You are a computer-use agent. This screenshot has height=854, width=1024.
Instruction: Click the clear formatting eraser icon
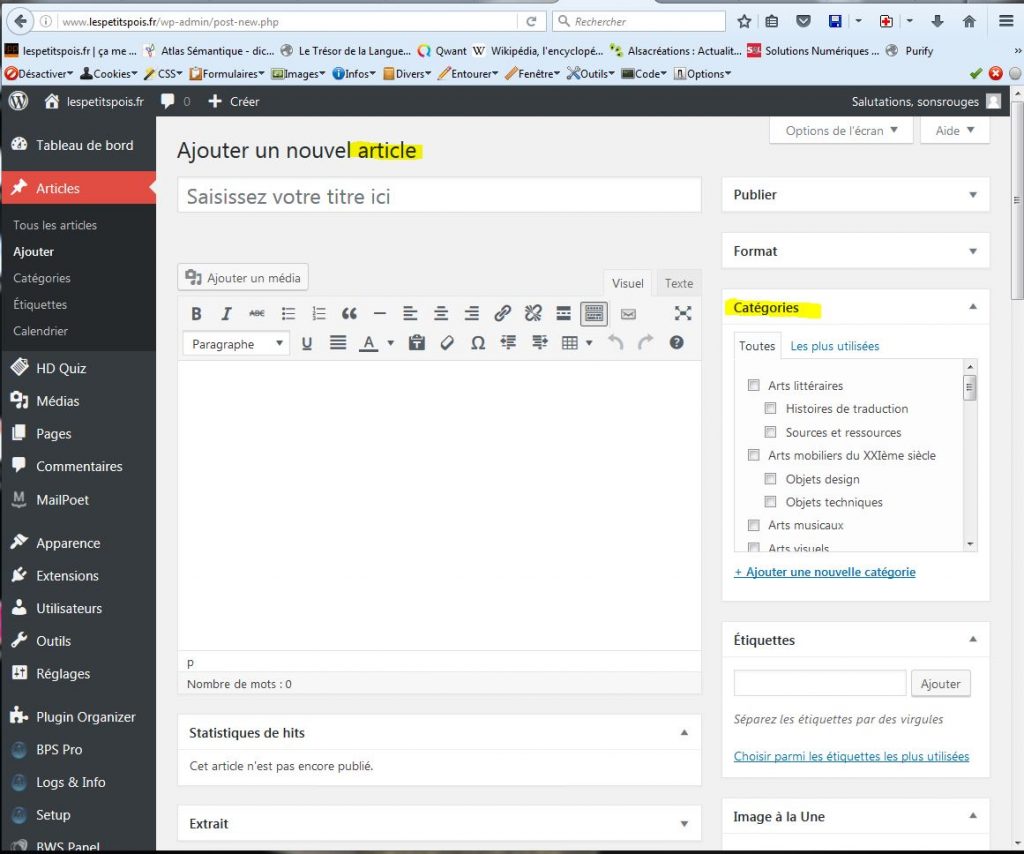pos(447,343)
